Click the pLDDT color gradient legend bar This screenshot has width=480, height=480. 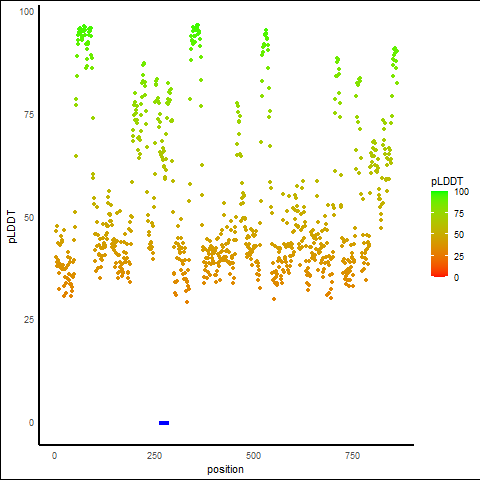click(439, 234)
